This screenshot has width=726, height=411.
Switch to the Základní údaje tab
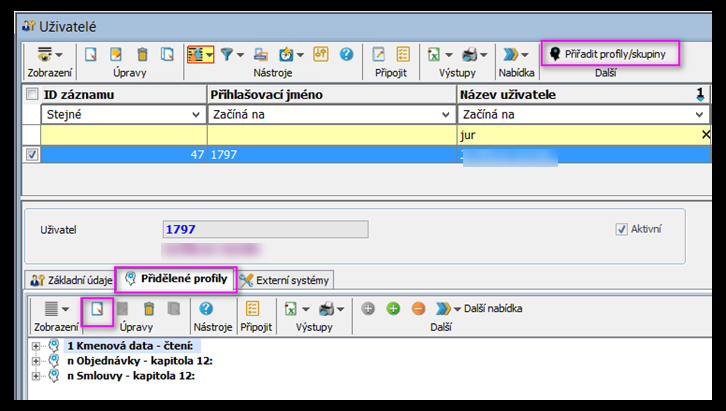71,279
